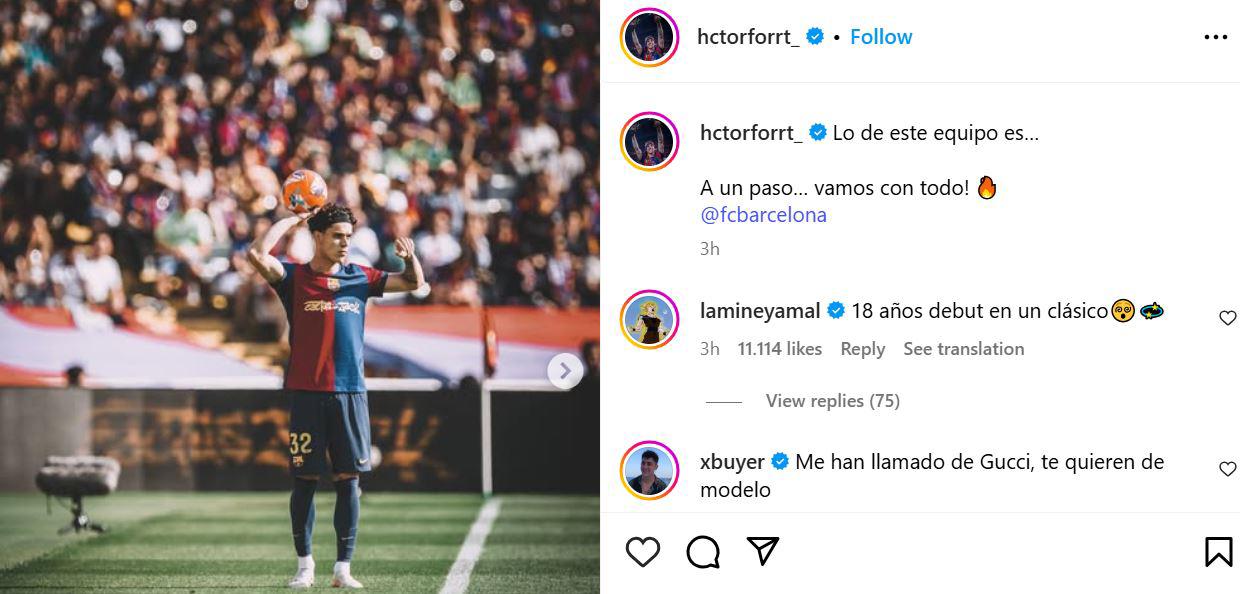The width and height of the screenshot is (1240, 594).
Task: View the 11.114 likes on comment
Action: tap(779, 349)
